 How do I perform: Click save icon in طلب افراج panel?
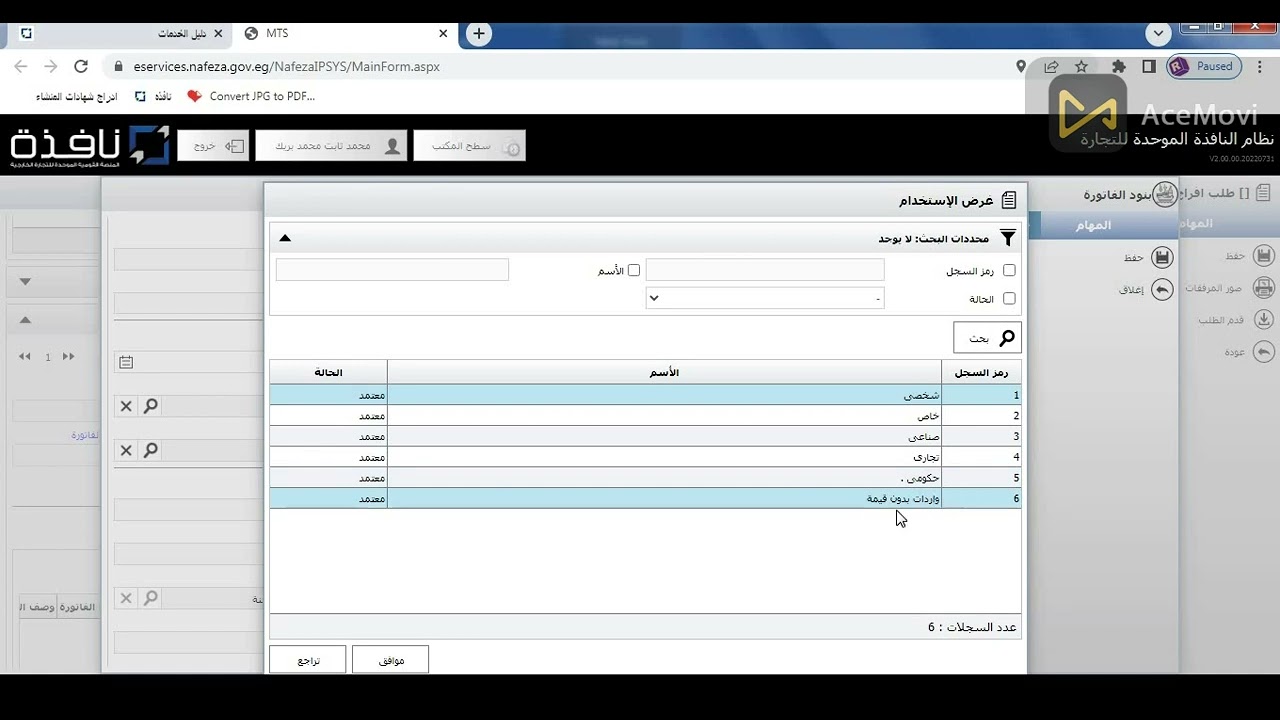[1264, 256]
